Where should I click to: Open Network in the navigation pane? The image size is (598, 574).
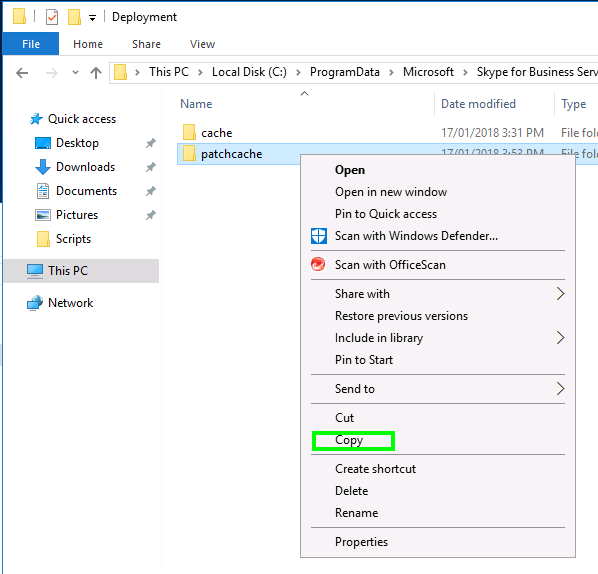(71, 303)
